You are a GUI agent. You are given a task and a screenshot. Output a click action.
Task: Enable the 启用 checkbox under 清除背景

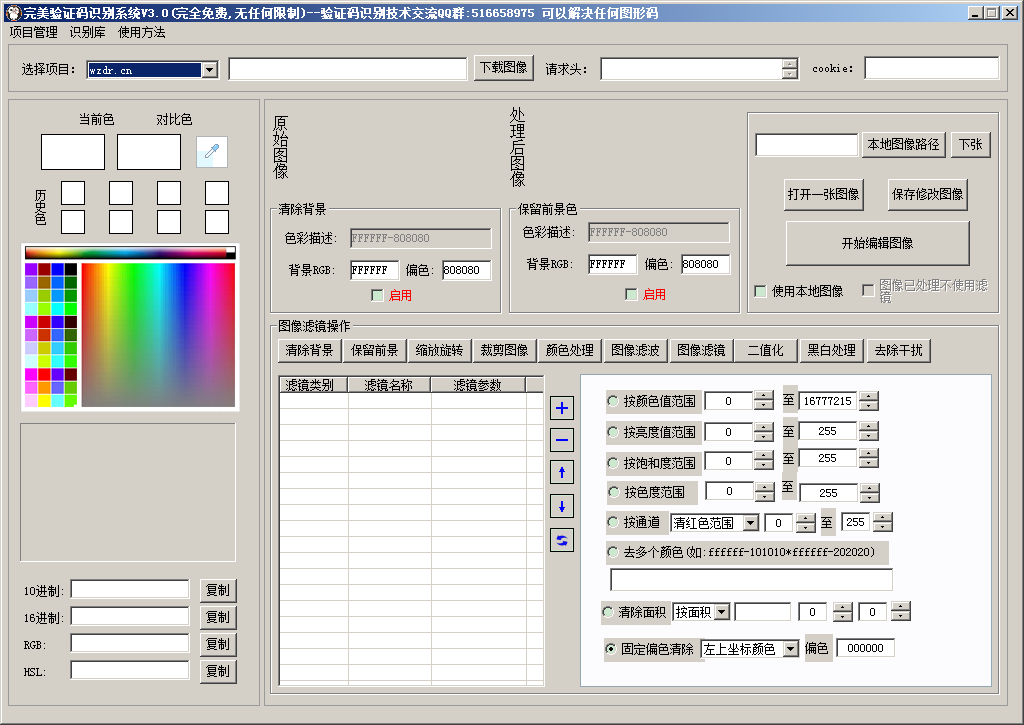(377, 295)
